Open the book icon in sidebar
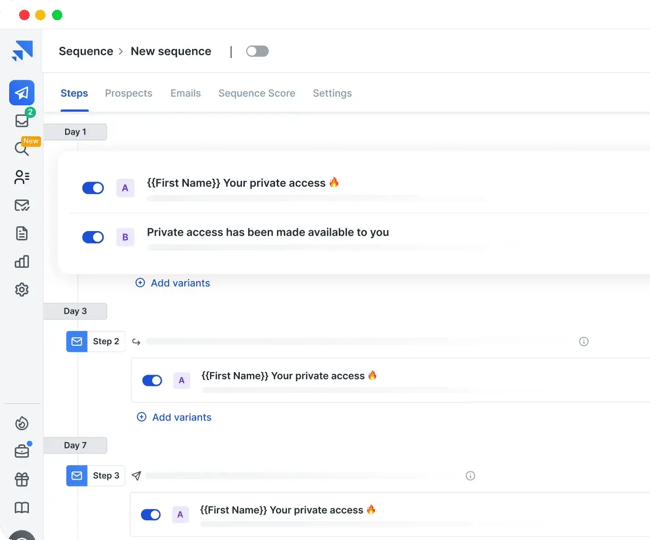The image size is (650, 540). 22,508
